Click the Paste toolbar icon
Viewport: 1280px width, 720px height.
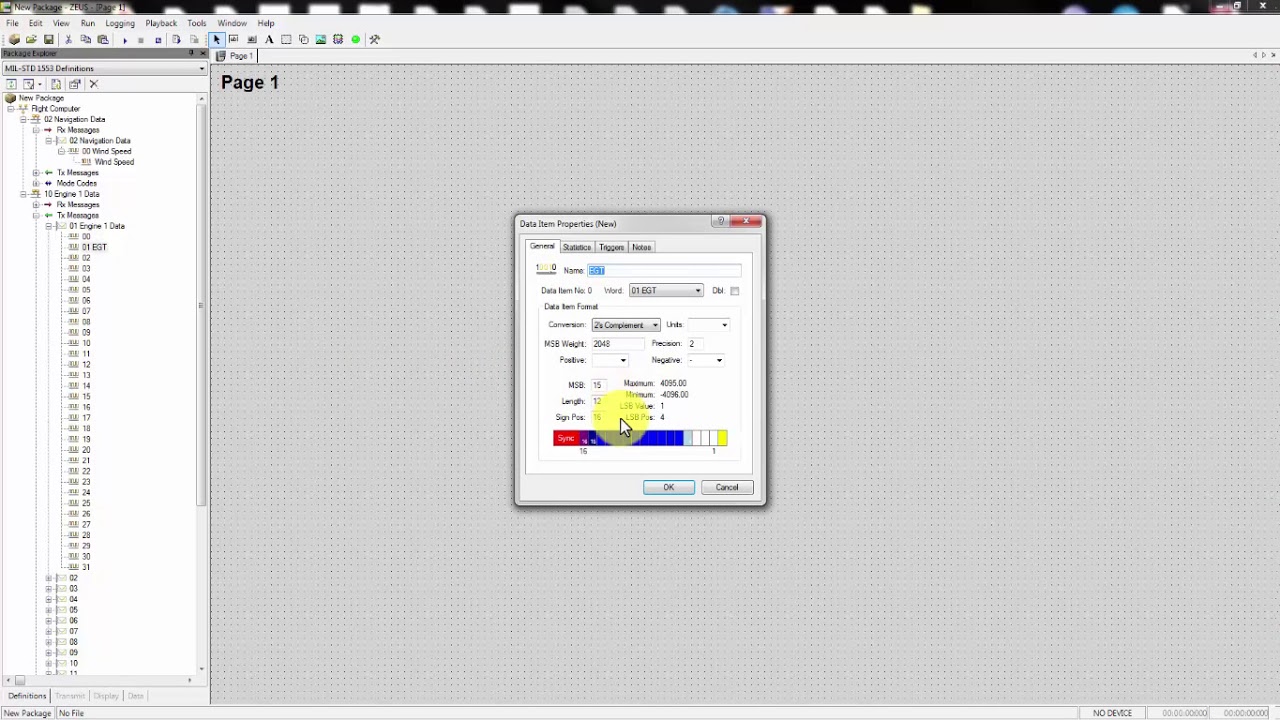102,39
